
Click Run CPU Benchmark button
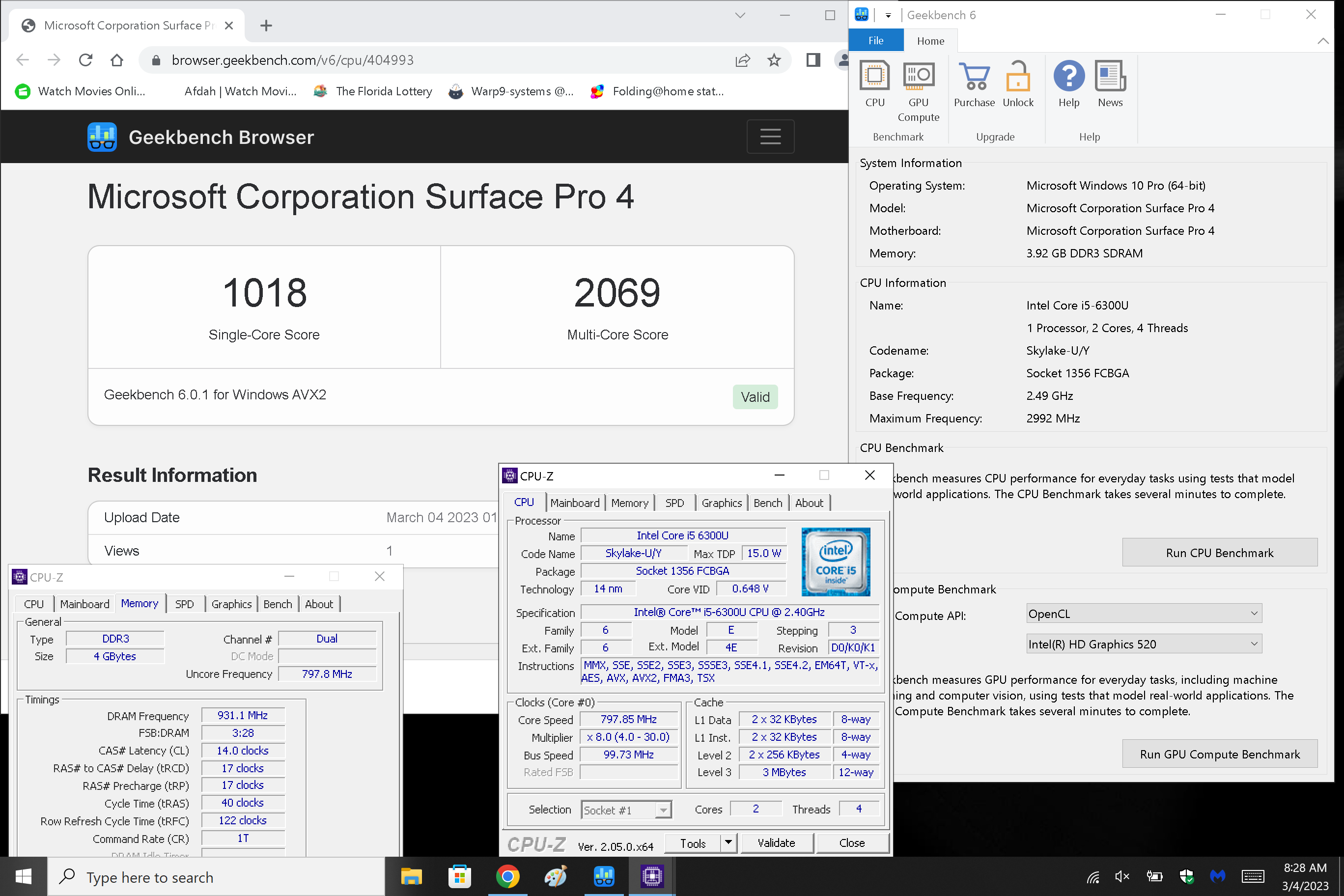[x=1219, y=553]
